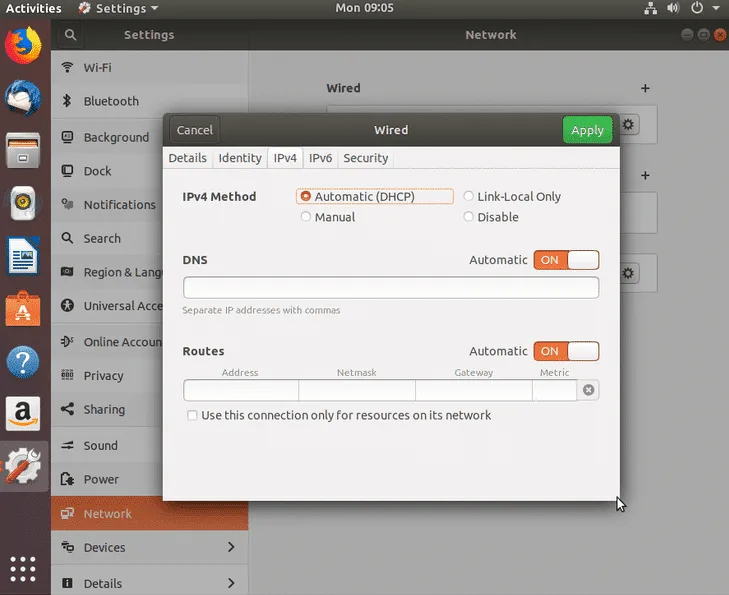
Task: Open Background settings in sidebar
Action: pyautogui.click(x=107, y=138)
